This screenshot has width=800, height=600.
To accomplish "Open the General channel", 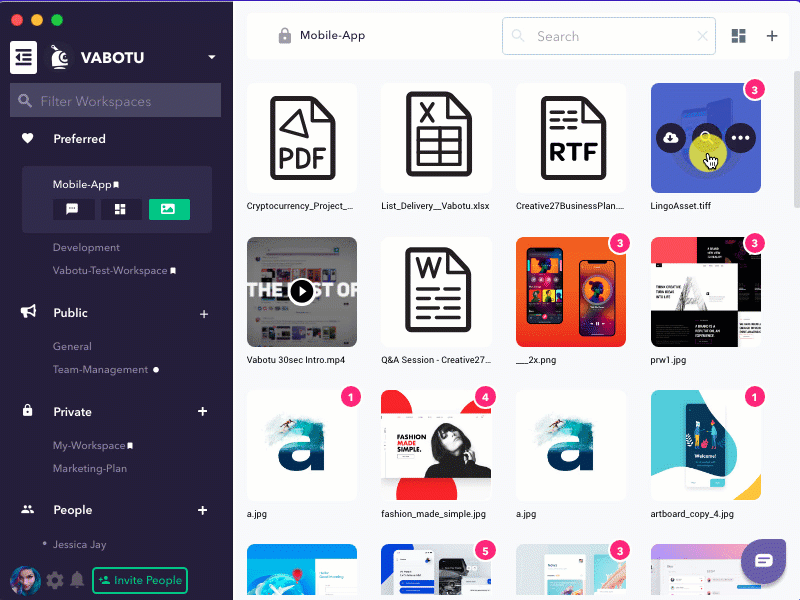I will [x=72, y=346].
